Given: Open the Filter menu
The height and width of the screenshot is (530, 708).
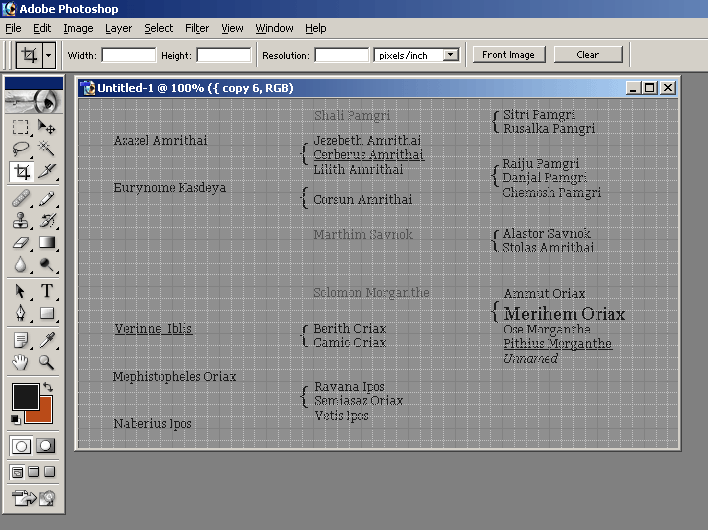Looking at the screenshot, I should click(x=197, y=28).
